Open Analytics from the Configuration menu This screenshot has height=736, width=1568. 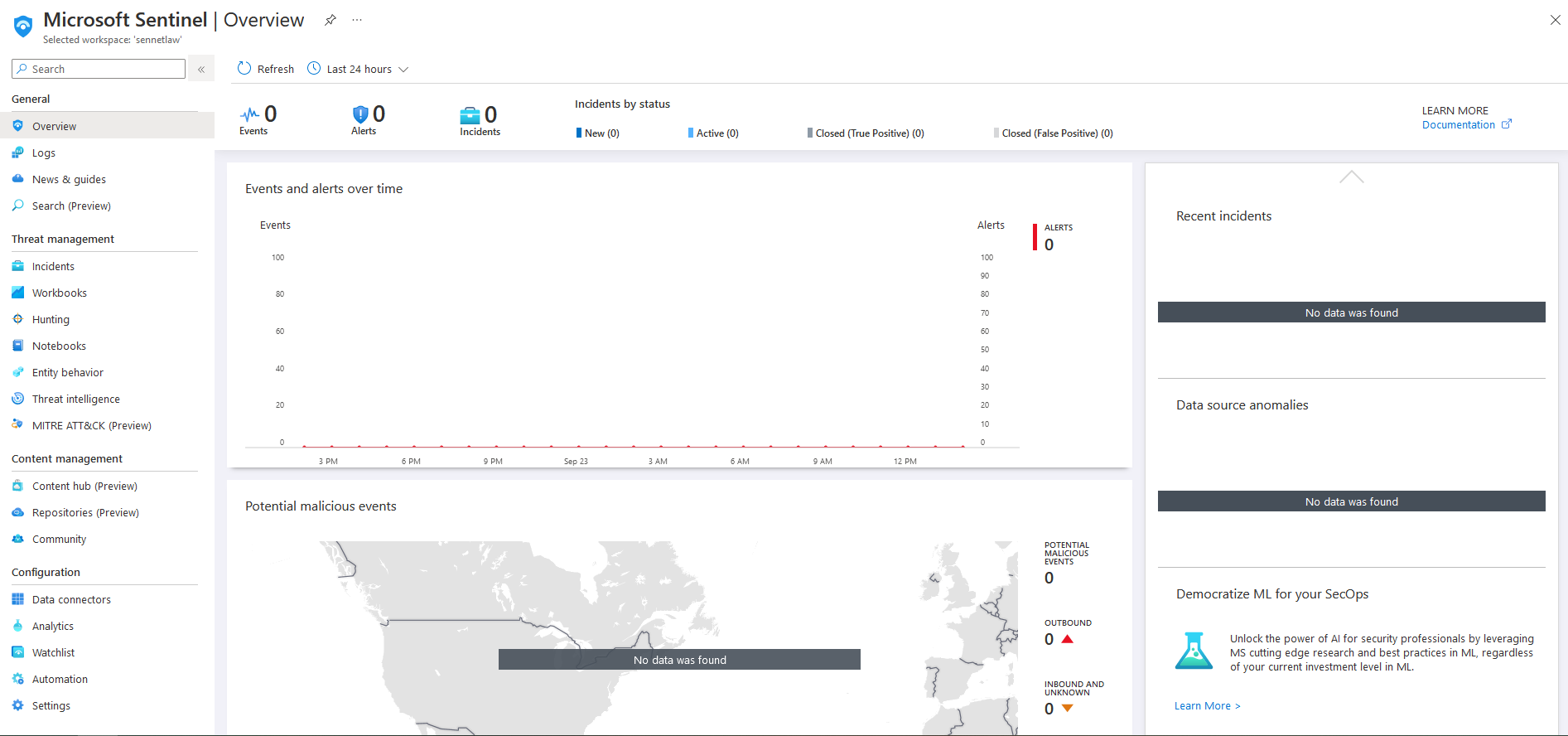pyautogui.click(x=53, y=626)
